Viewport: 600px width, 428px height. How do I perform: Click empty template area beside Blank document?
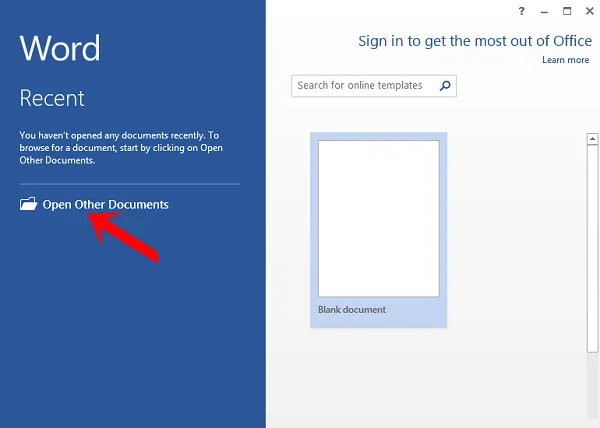[x=510, y=230]
